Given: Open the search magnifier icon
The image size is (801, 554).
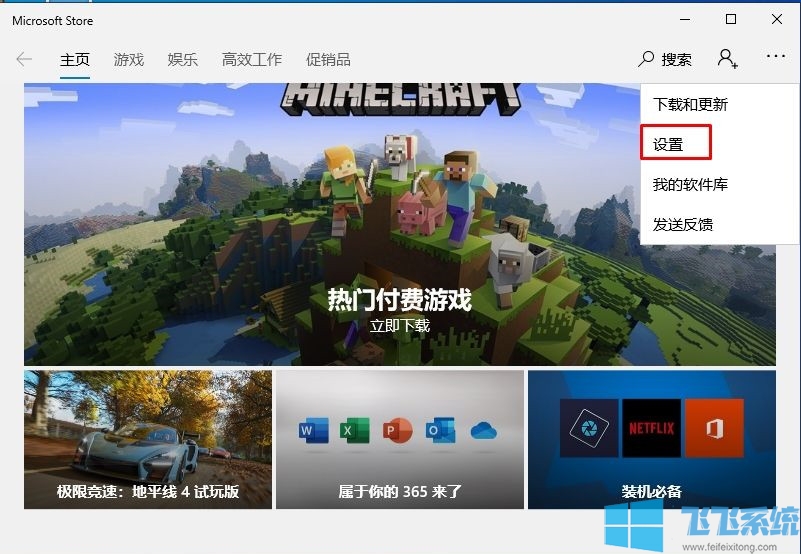Looking at the screenshot, I should 647,59.
